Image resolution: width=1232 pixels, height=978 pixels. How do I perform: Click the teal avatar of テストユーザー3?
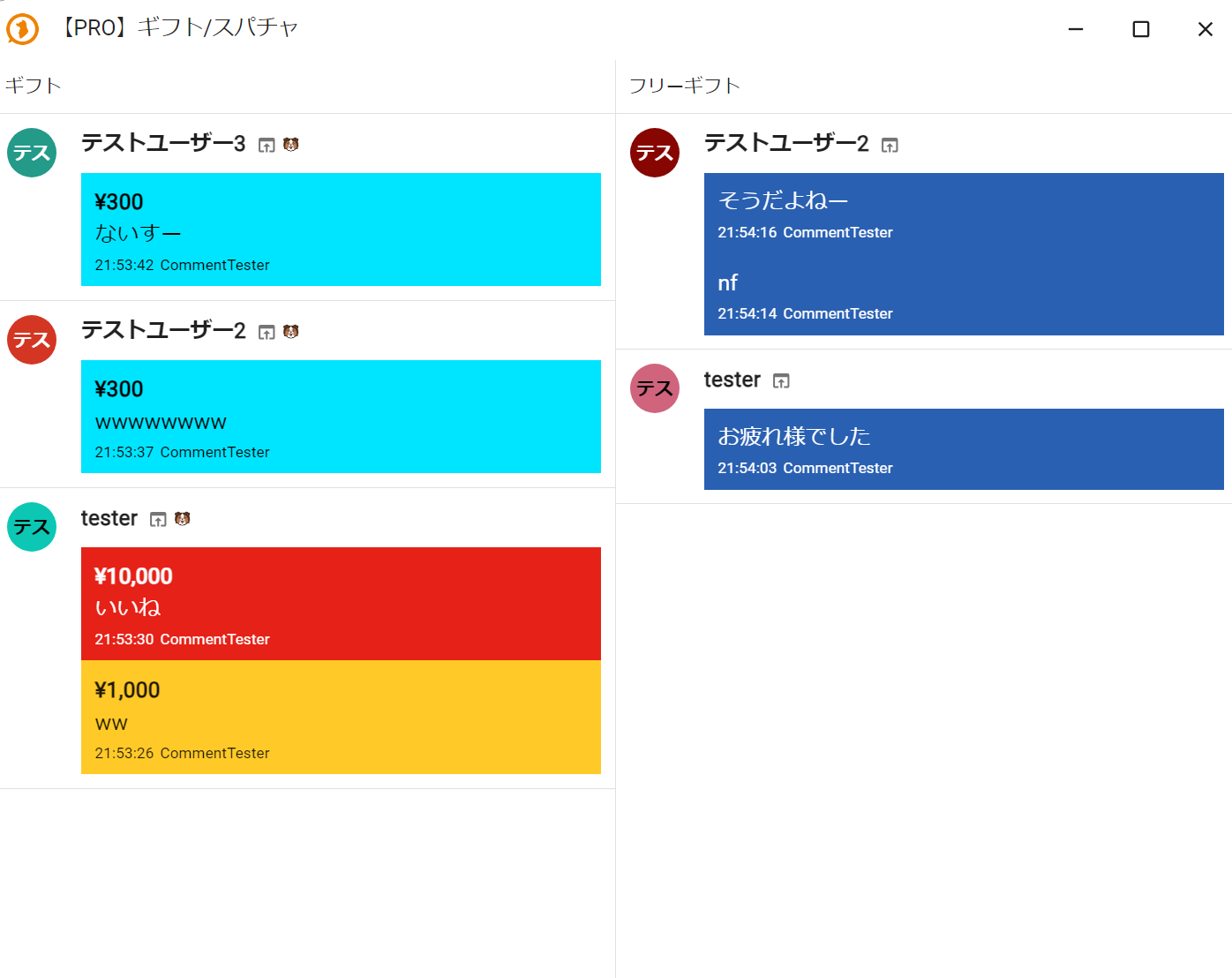click(32, 153)
